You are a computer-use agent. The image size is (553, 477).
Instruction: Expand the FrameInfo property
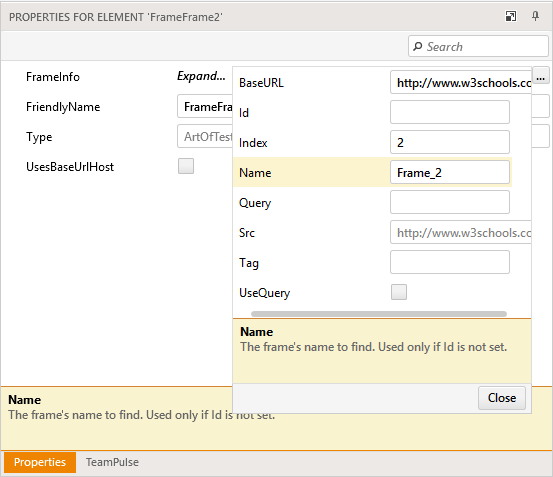click(x=201, y=76)
